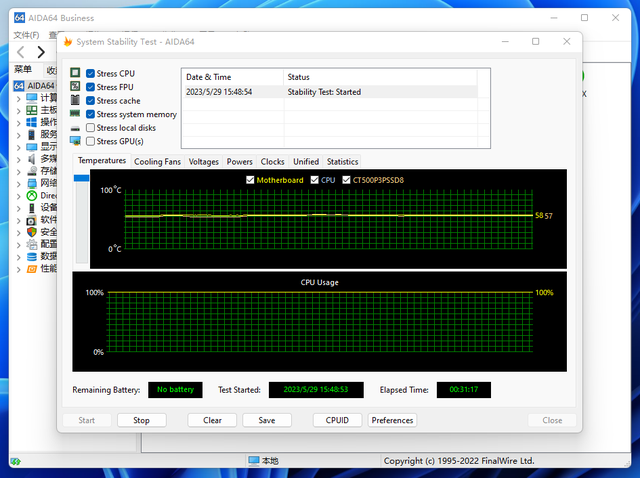Image resolution: width=640 pixels, height=478 pixels.
Task: Click the AIDA64 Business logo icon in title bar
Action: coord(19,18)
